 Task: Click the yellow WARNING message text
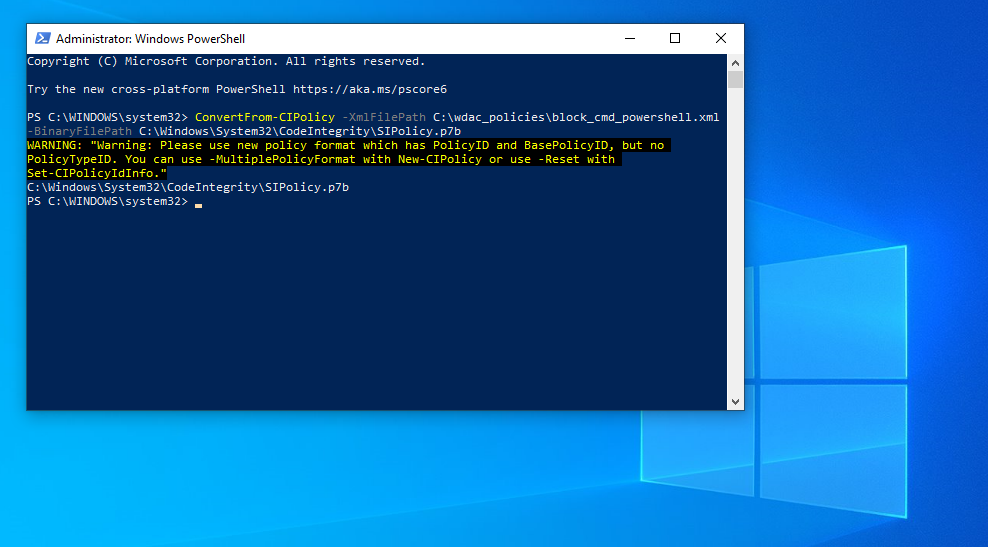pos(348,159)
